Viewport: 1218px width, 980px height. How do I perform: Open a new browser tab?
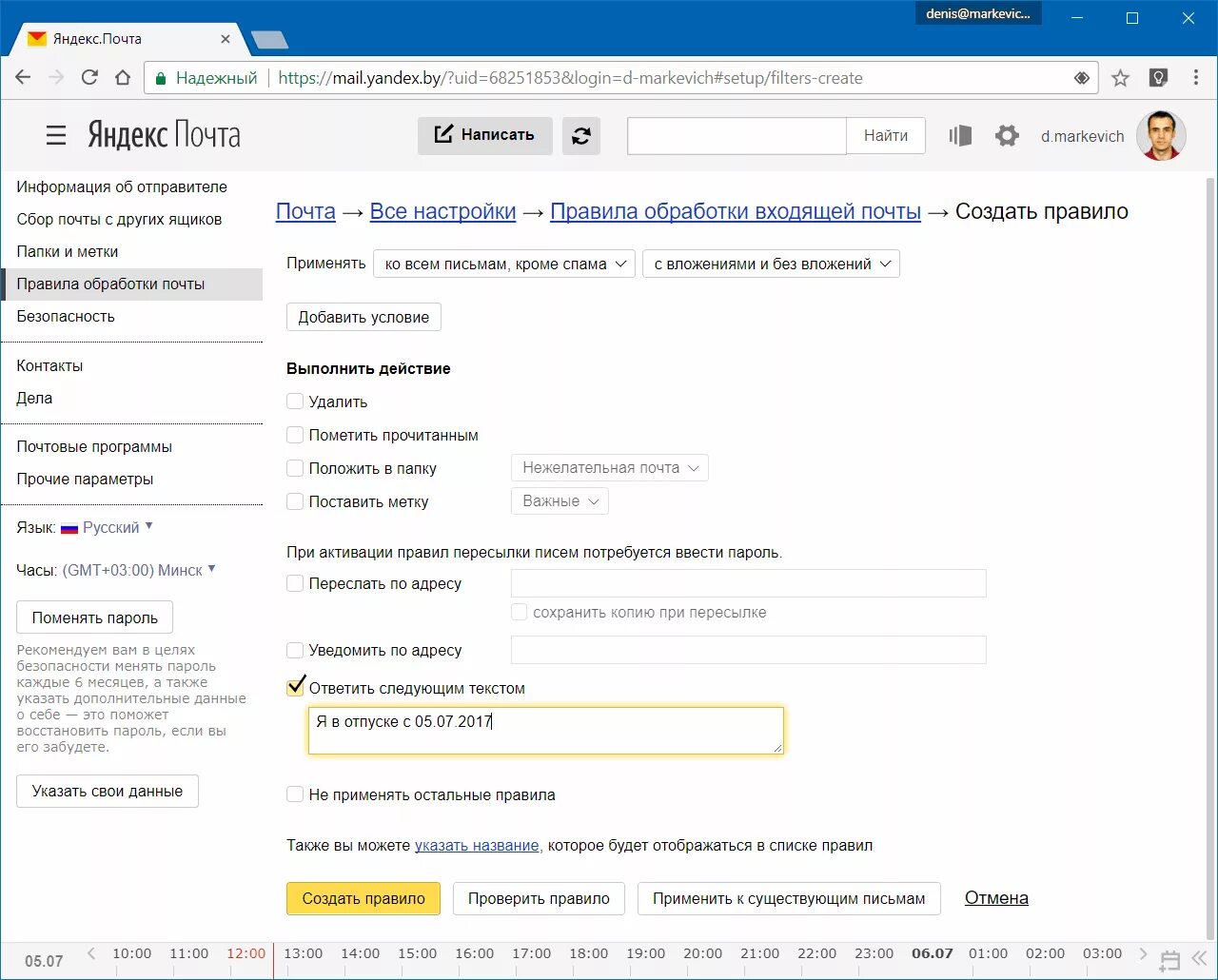tap(269, 40)
